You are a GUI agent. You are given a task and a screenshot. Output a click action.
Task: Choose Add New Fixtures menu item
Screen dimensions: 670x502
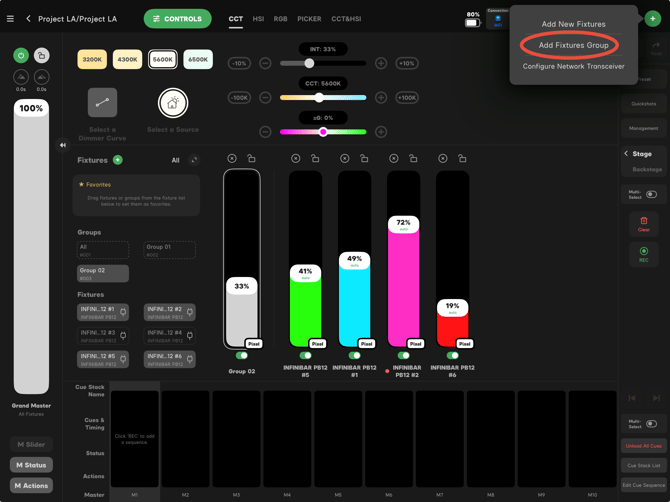pyautogui.click(x=573, y=24)
